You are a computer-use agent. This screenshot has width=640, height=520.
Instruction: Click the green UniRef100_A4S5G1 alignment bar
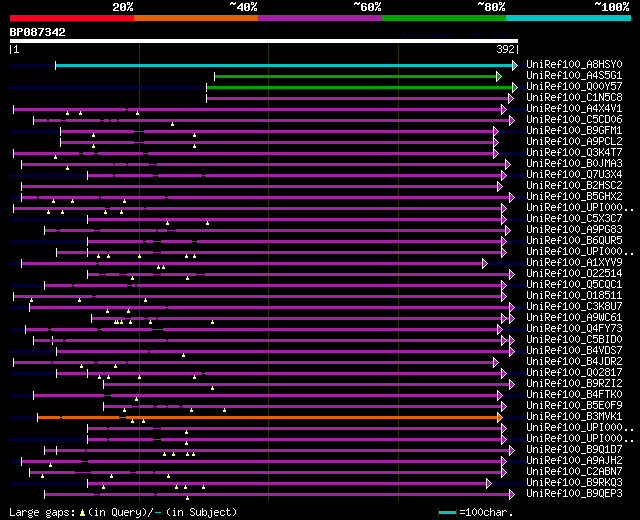tap(356, 76)
